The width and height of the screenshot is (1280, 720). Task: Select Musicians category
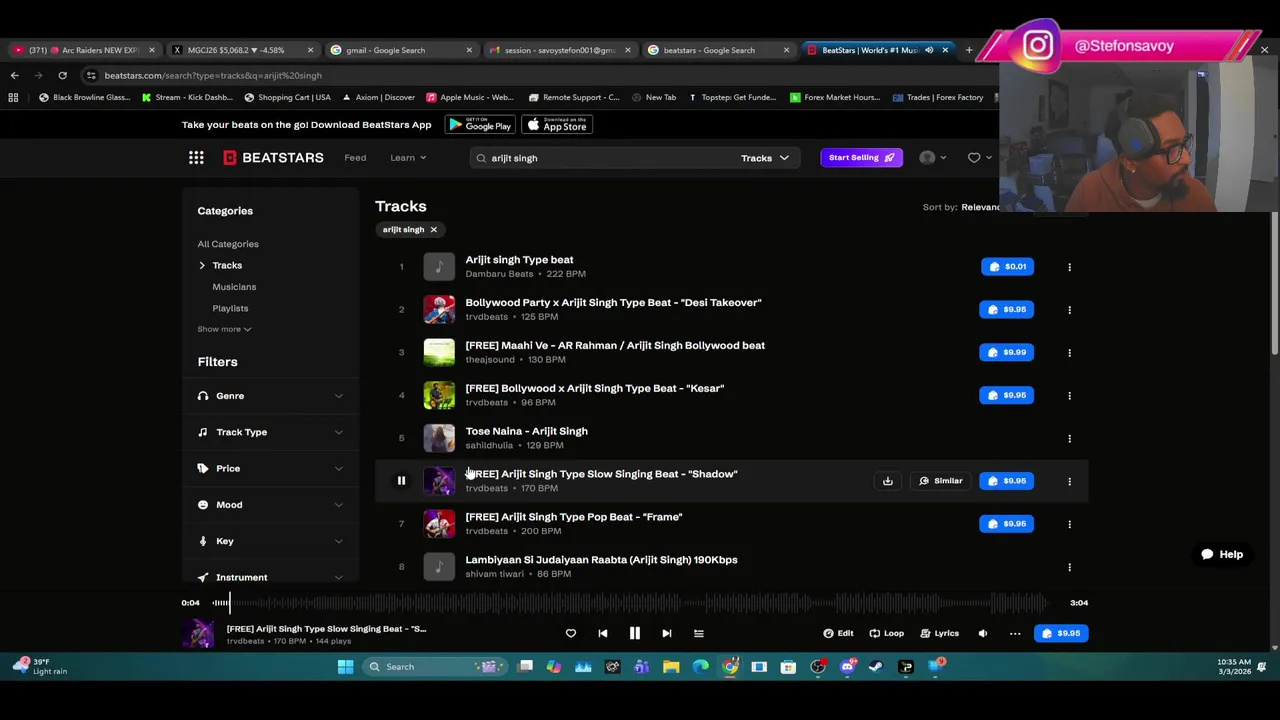coord(234,287)
